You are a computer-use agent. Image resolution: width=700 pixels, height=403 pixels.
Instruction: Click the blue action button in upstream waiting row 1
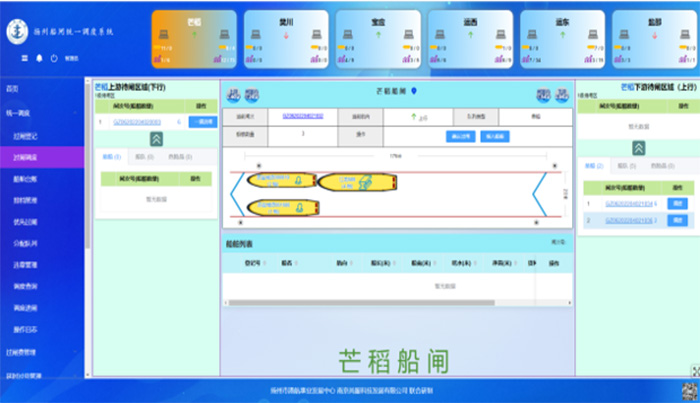[201, 122]
